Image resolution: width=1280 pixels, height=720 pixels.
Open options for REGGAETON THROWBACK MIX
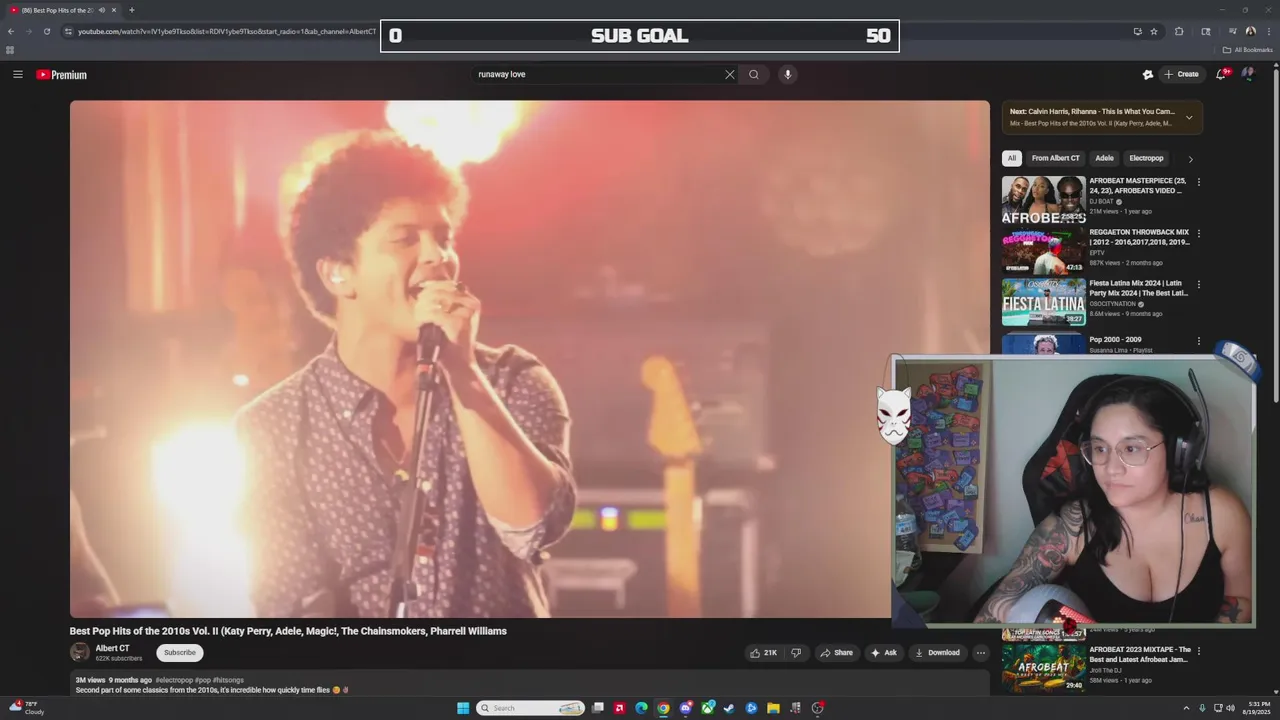1199,233
